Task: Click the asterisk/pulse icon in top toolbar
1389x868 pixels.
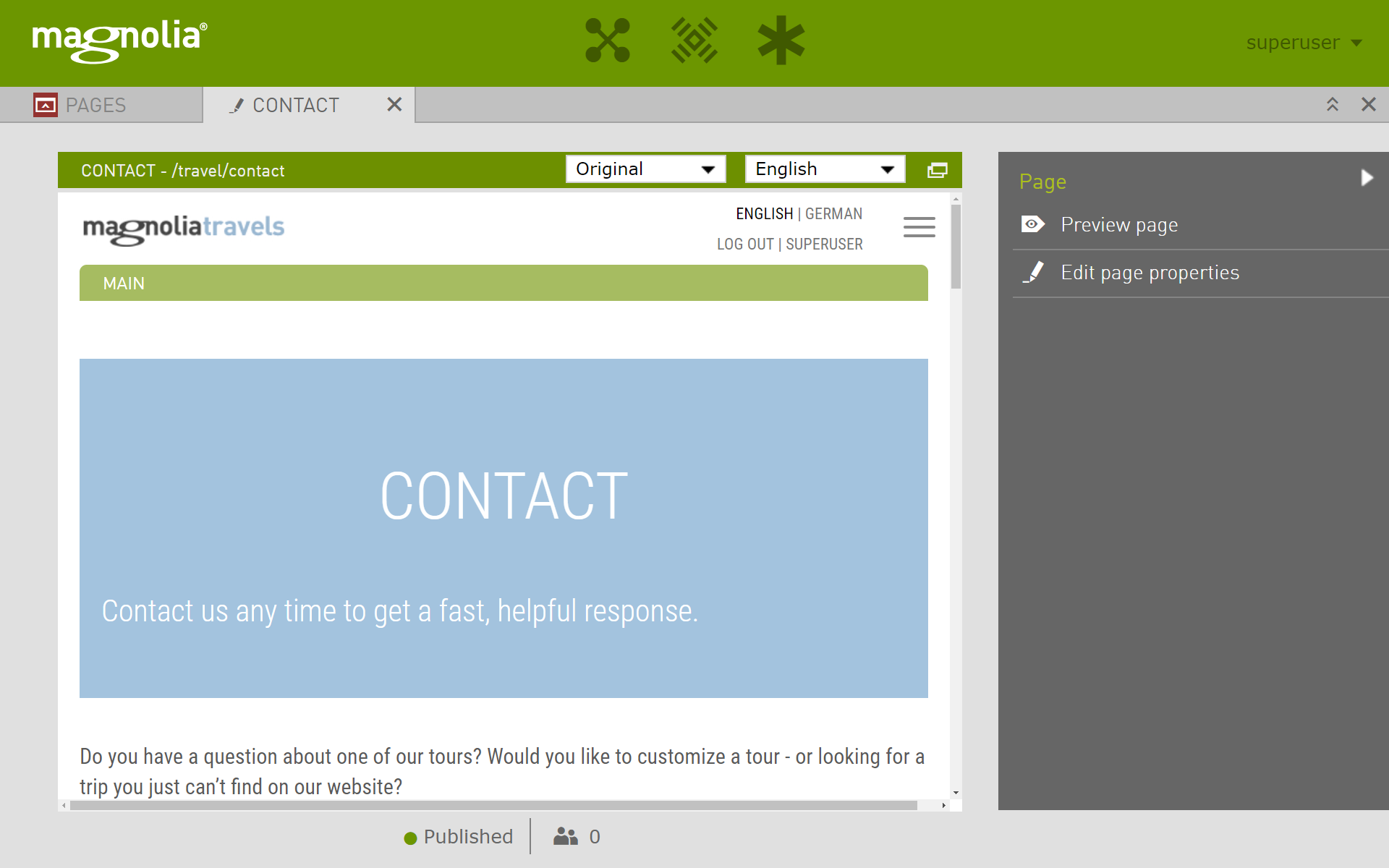Action: click(782, 41)
